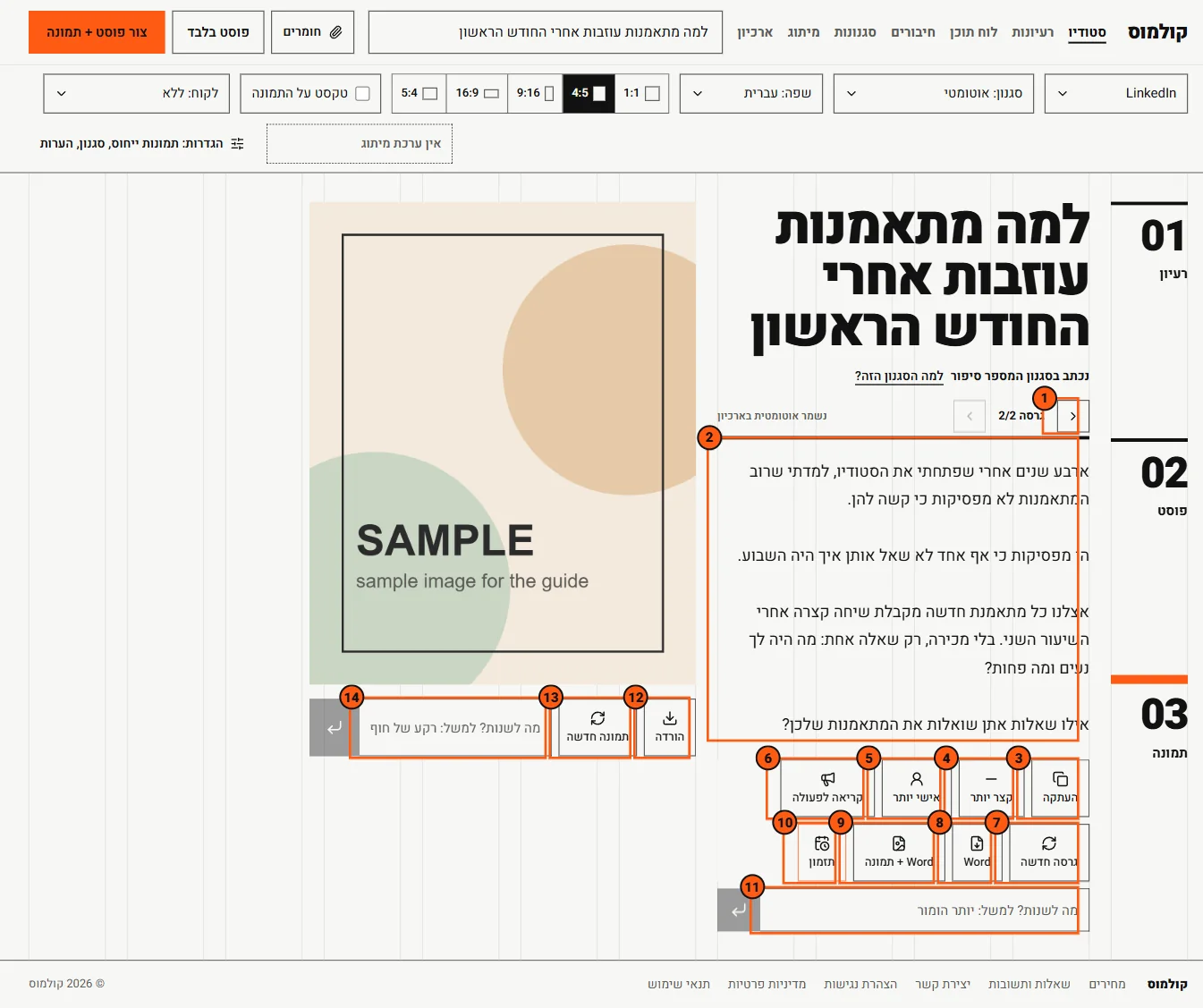
Task: Select the 1:1 aspect ratio
Action: (641, 93)
